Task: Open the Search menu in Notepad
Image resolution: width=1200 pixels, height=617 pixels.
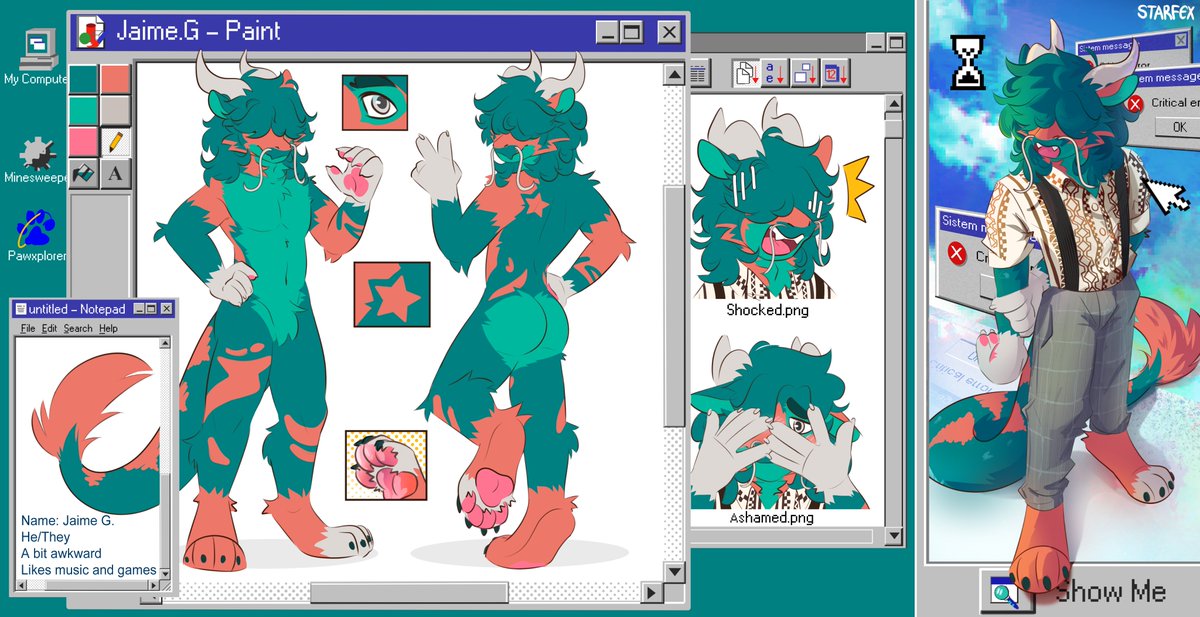Action: coord(78,328)
